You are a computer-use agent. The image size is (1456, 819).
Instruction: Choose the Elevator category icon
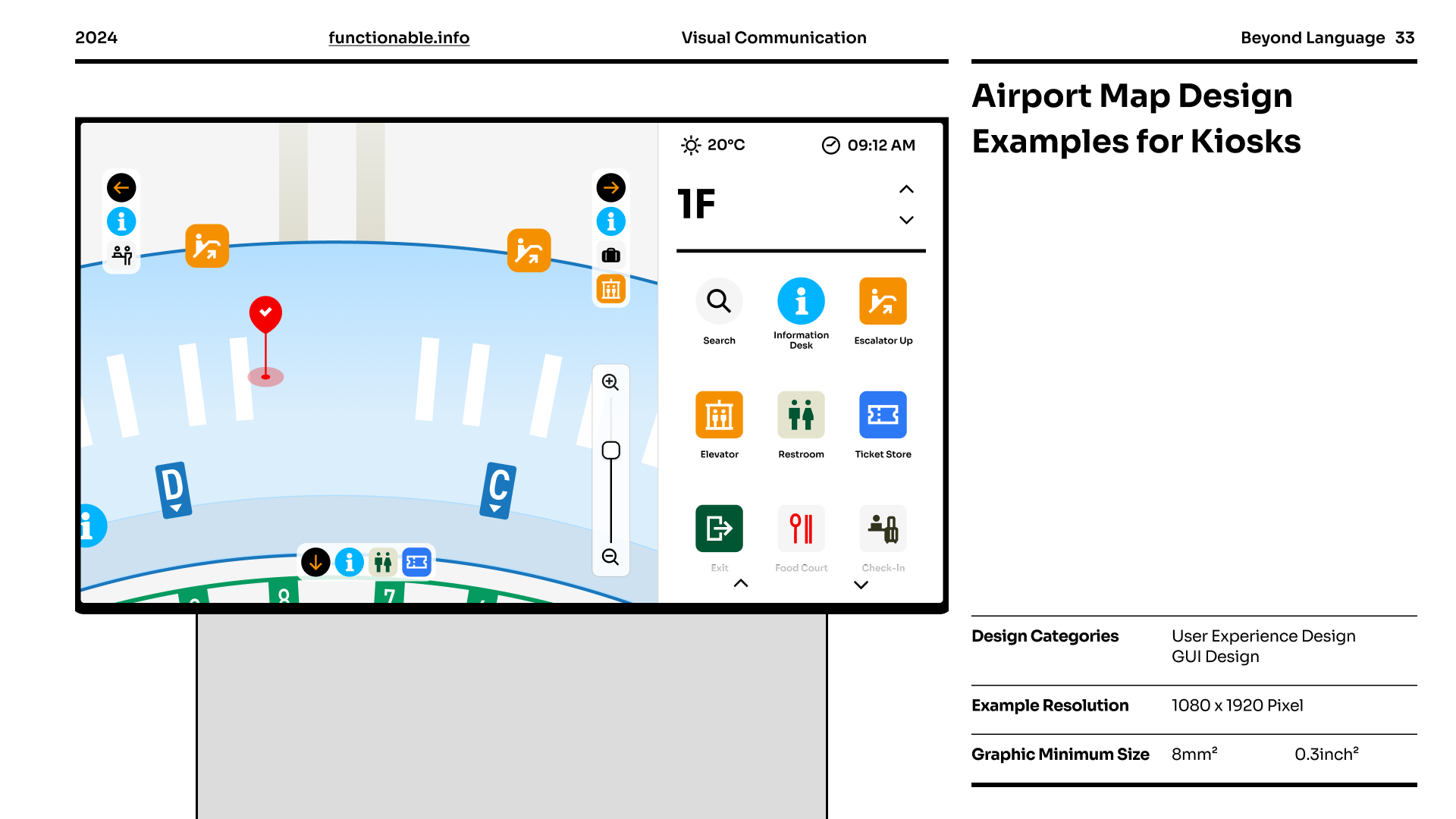click(x=719, y=415)
